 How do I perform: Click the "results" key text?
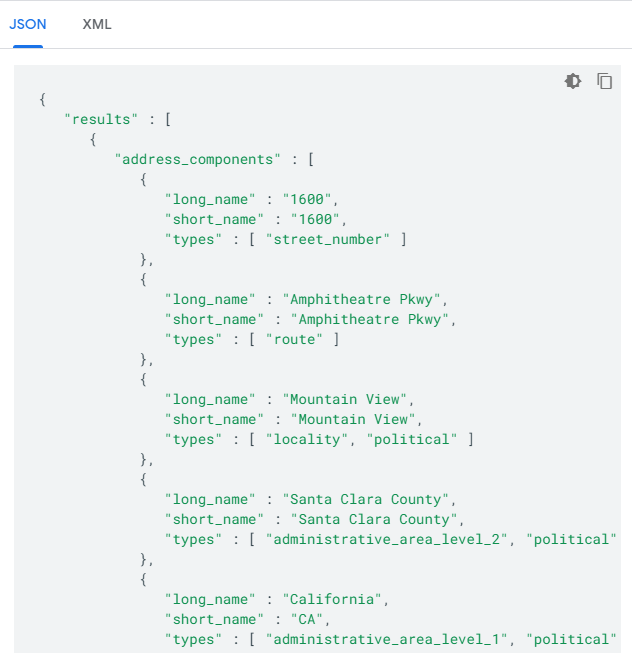point(101,120)
